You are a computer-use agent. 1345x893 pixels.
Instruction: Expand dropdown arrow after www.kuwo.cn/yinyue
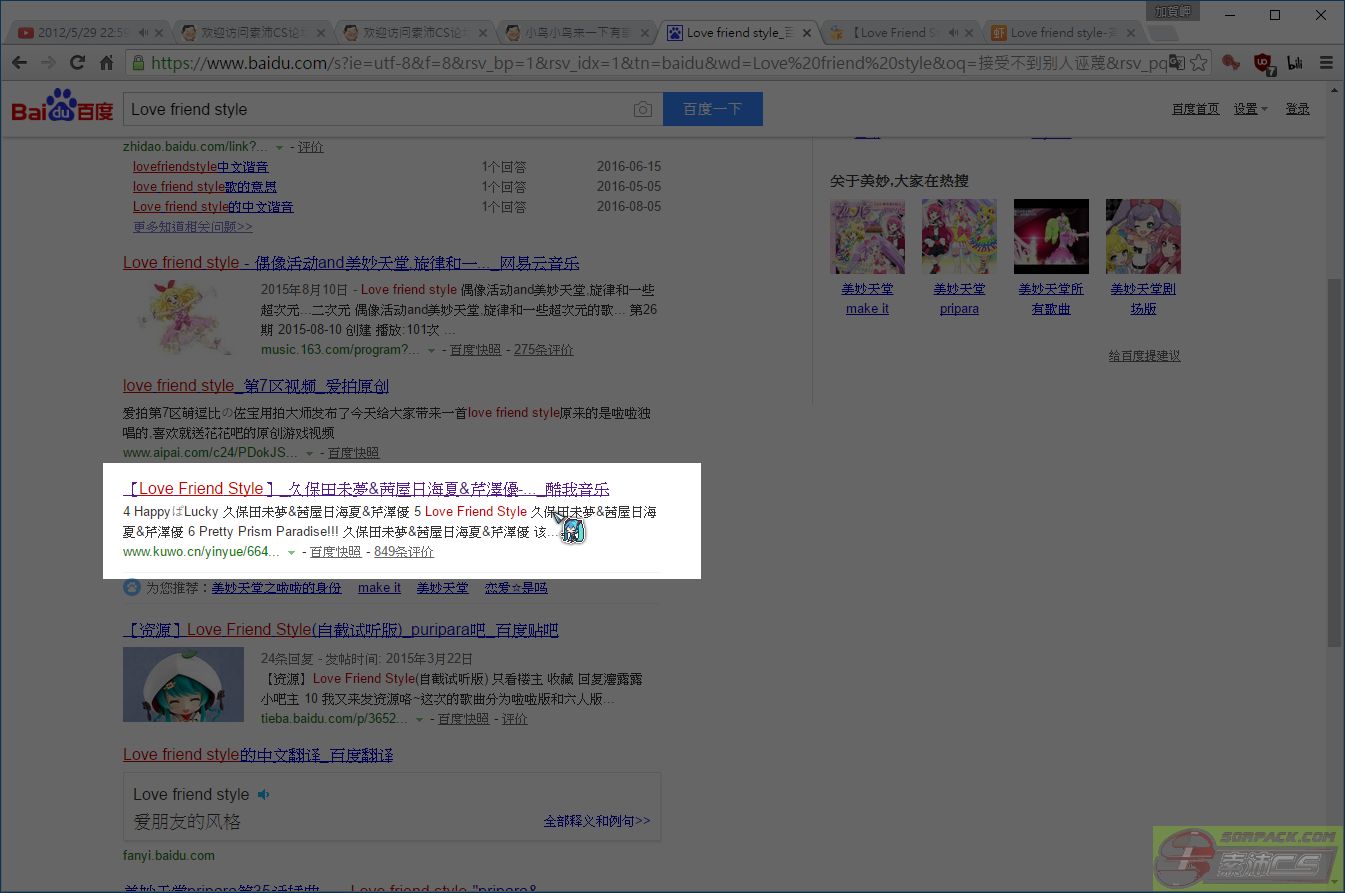tap(291, 553)
